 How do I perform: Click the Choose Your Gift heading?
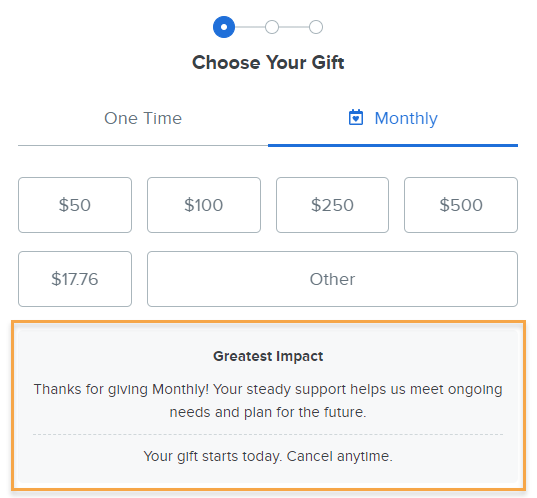tap(268, 62)
